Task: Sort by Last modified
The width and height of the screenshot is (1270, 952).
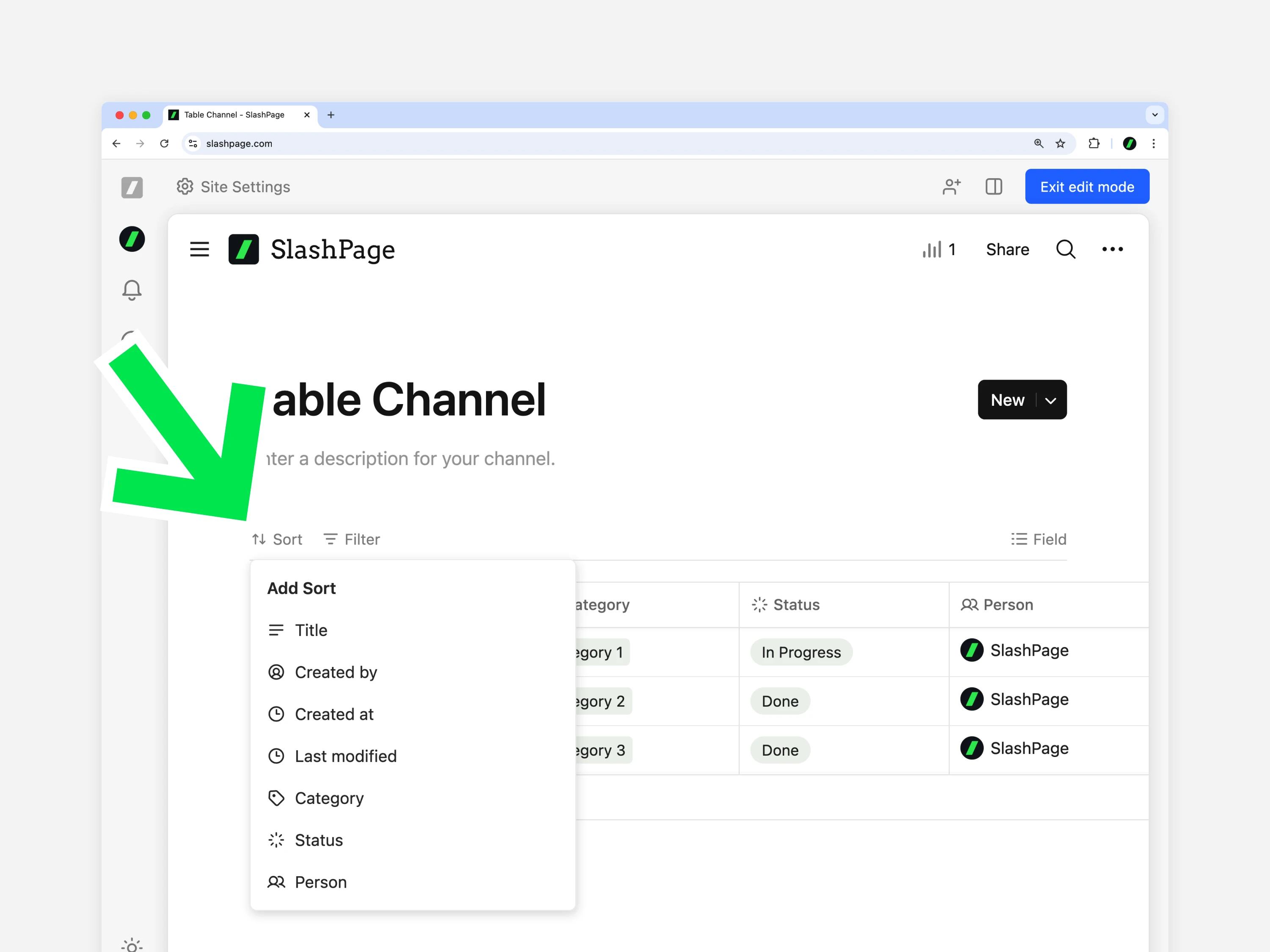Action: (x=412, y=756)
